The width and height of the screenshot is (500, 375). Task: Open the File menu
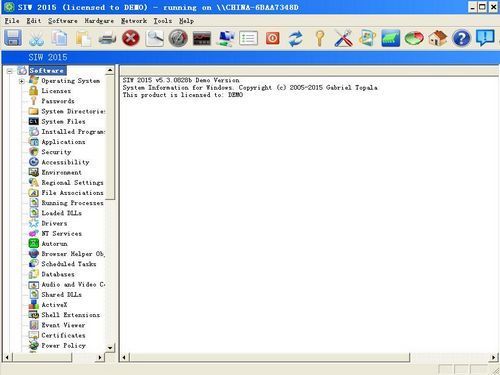[x=12, y=21]
